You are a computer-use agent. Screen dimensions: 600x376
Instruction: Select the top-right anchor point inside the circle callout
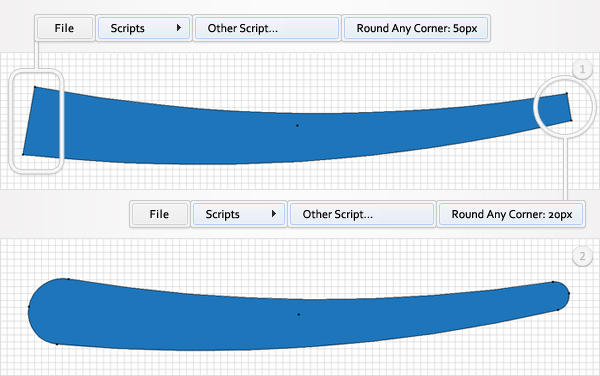(567, 93)
